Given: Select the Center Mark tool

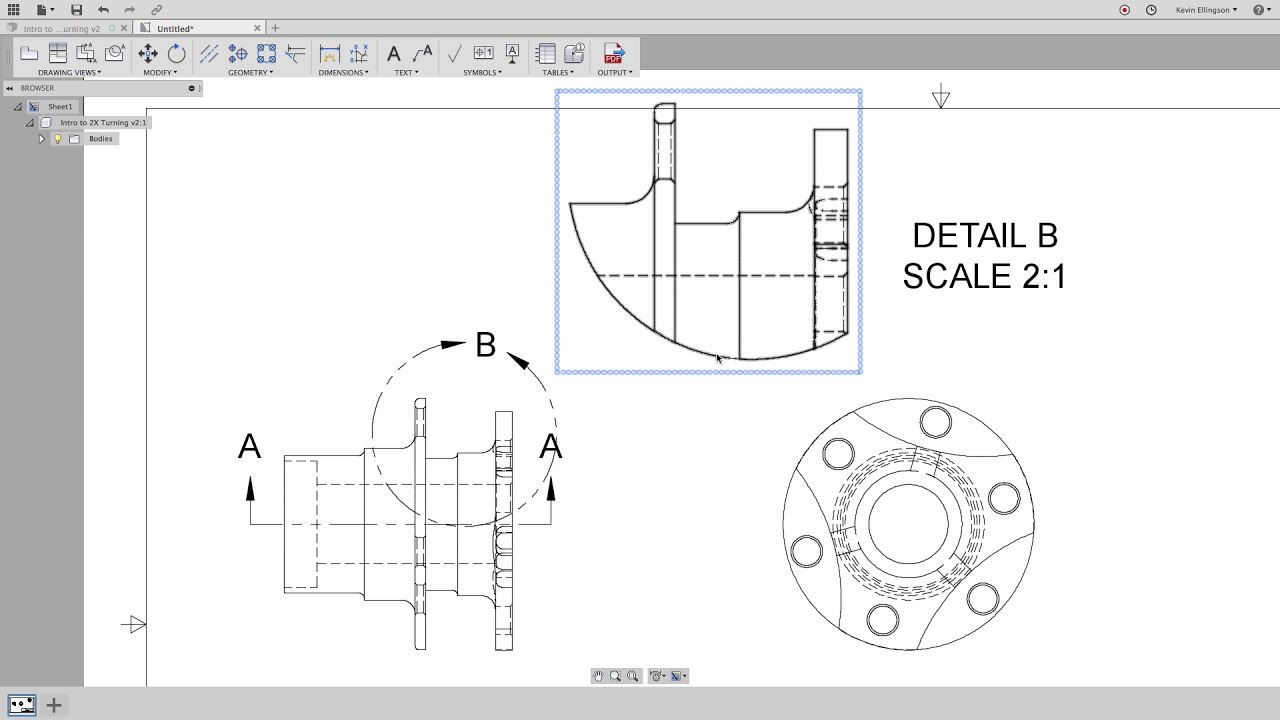Looking at the screenshot, I should [x=238, y=54].
